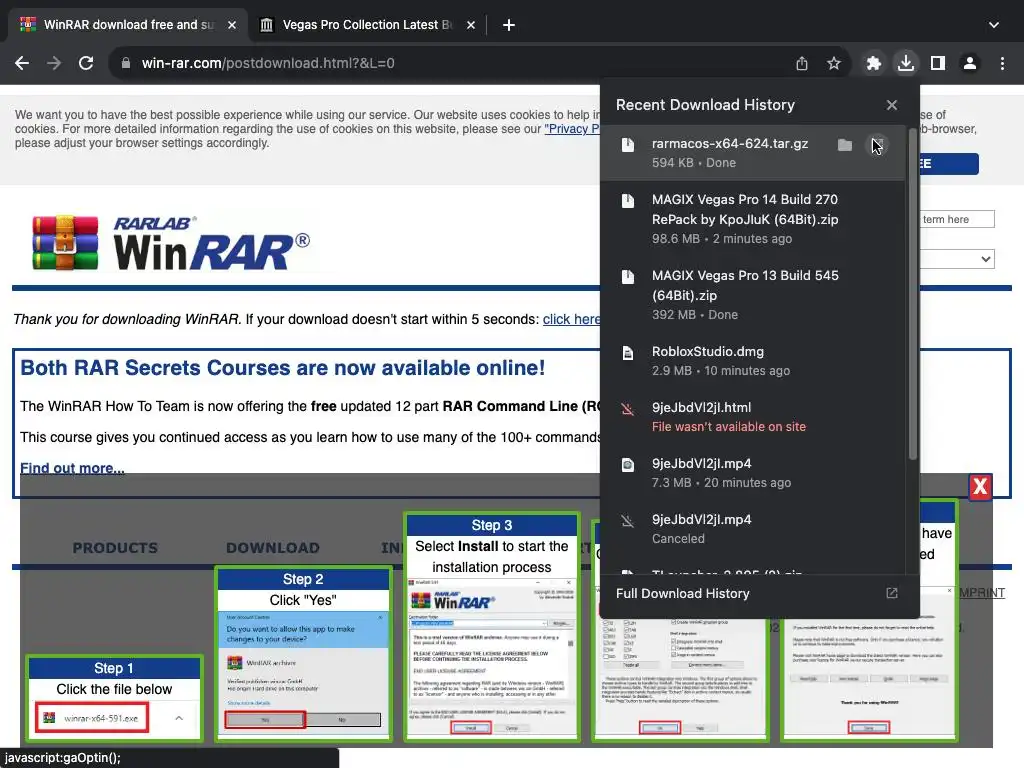This screenshot has height=768, width=1024.
Task: Close the install steps overlay with red X
Action: pyautogui.click(x=980, y=487)
